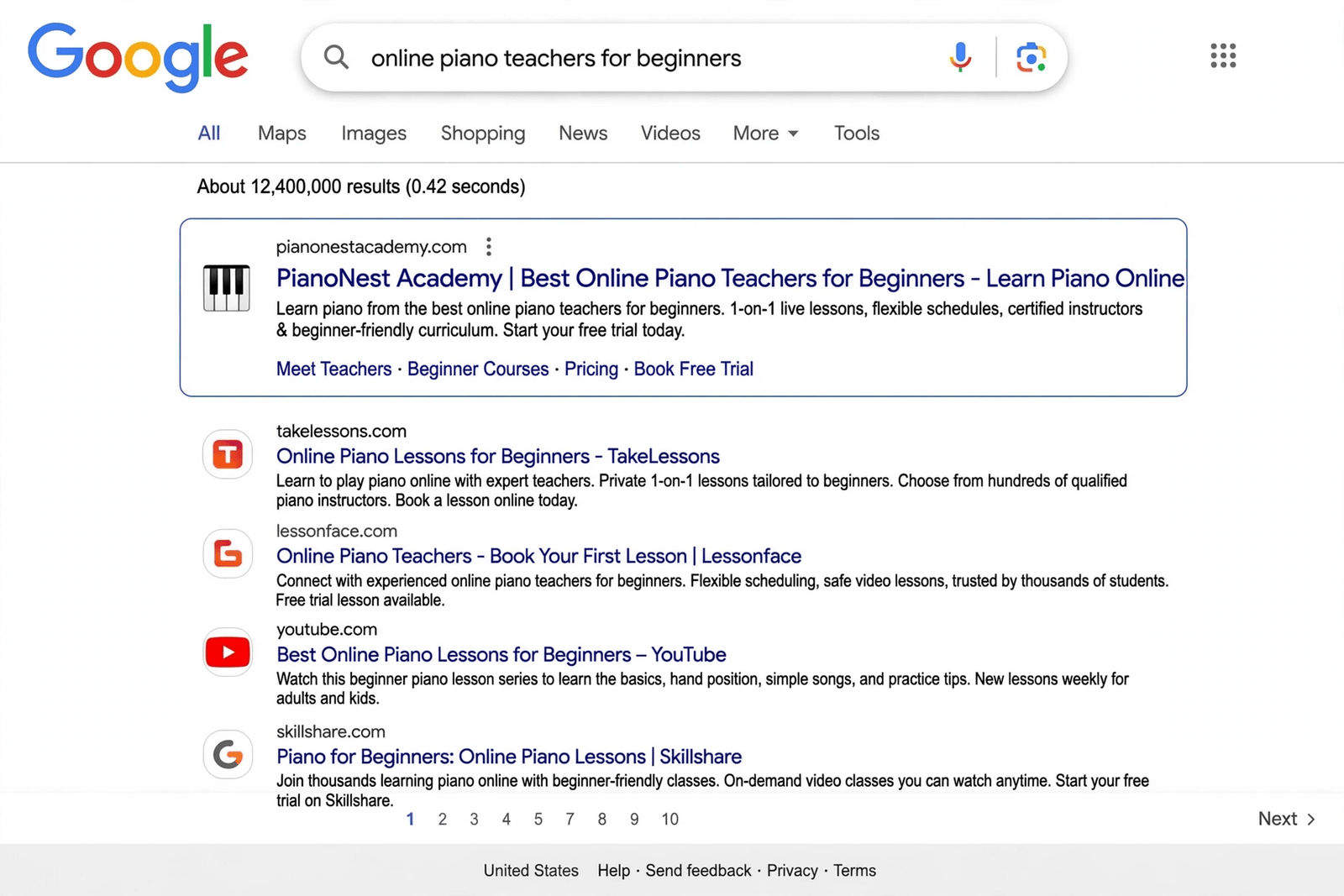Click the takelessons.com domain text
1344x896 pixels.
tap(341, 431)
